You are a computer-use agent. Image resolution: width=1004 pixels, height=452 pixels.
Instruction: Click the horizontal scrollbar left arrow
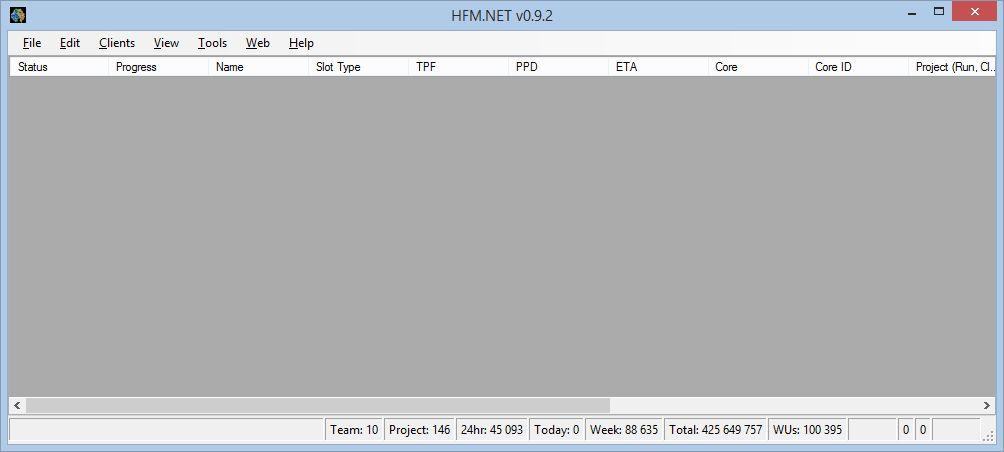[17, 405]
